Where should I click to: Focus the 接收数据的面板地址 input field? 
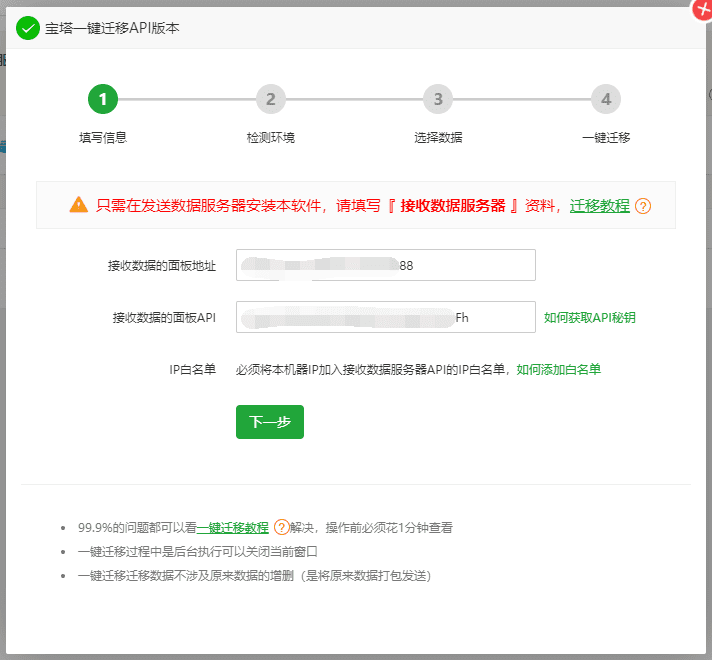point(386,265)
